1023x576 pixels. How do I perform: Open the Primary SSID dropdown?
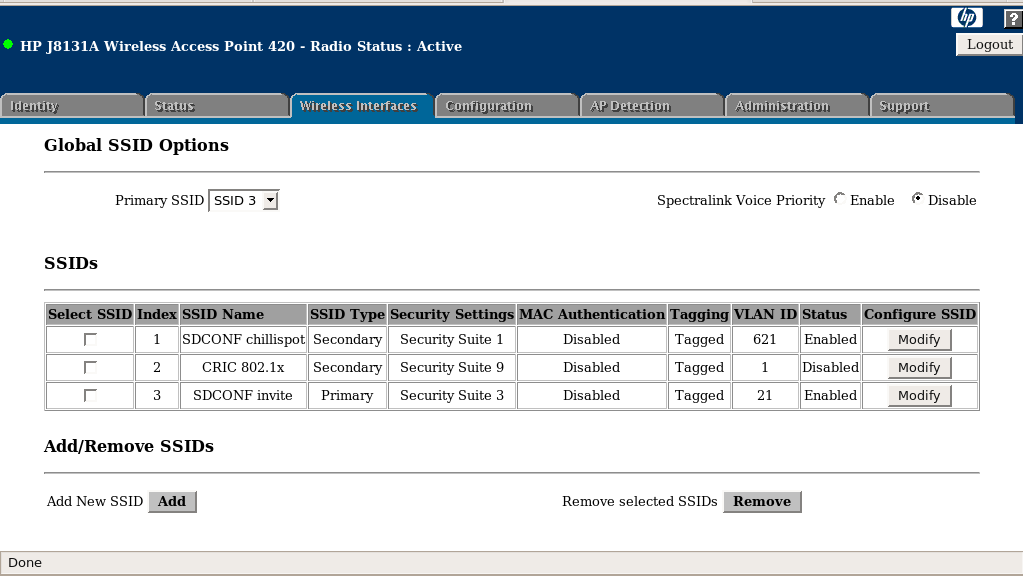pyautogui.click(x=244, y=201)
